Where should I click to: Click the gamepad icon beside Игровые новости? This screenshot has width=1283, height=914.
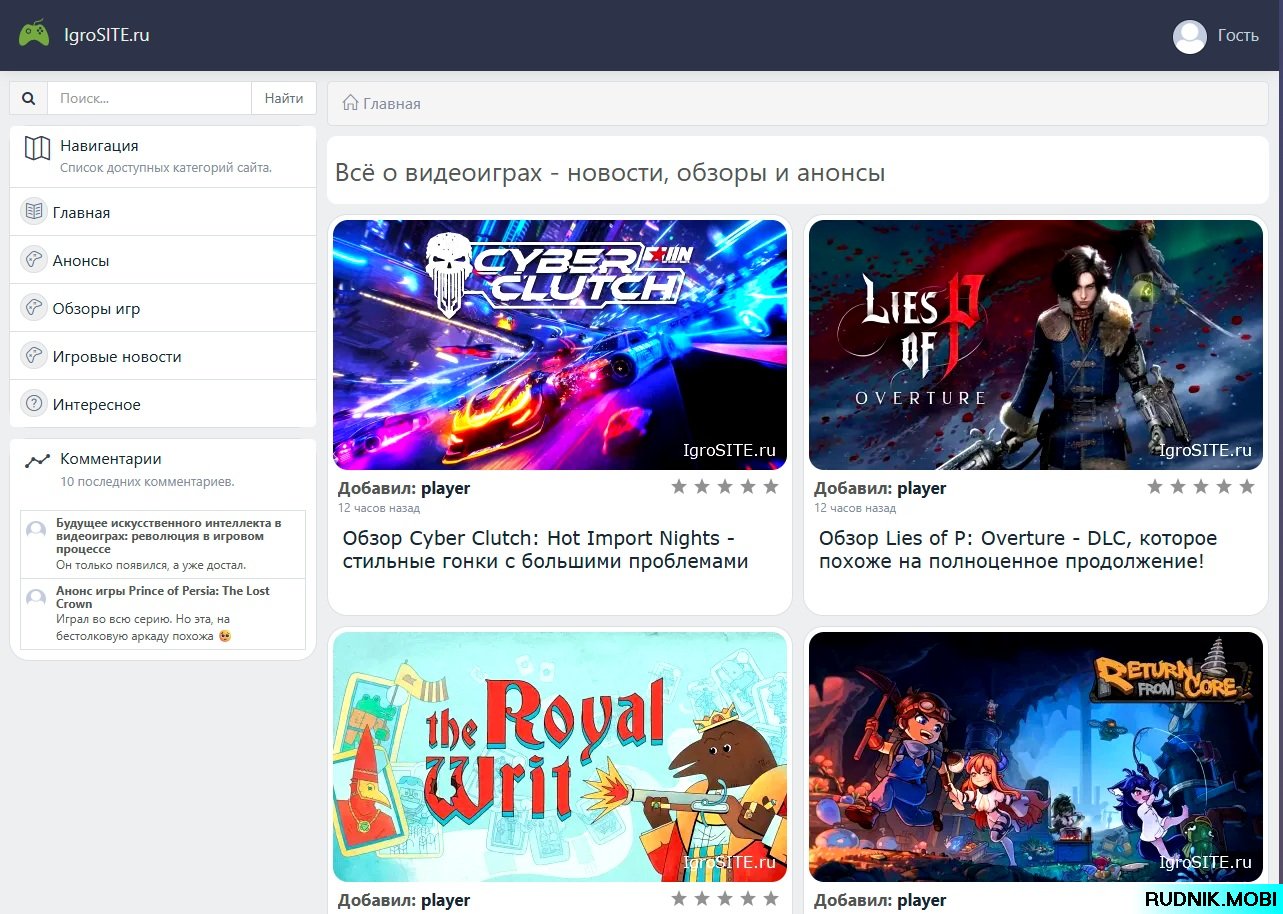(34, 356)
